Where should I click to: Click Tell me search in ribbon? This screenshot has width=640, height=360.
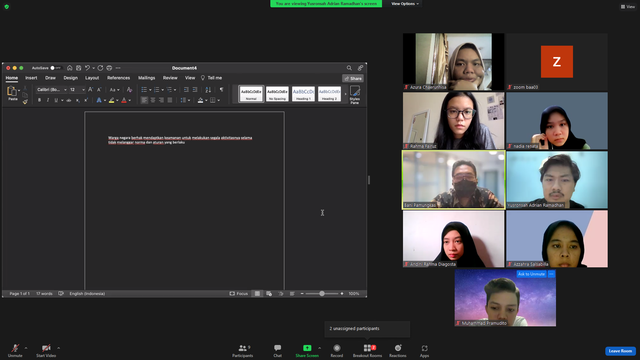(x=211, y=78)
